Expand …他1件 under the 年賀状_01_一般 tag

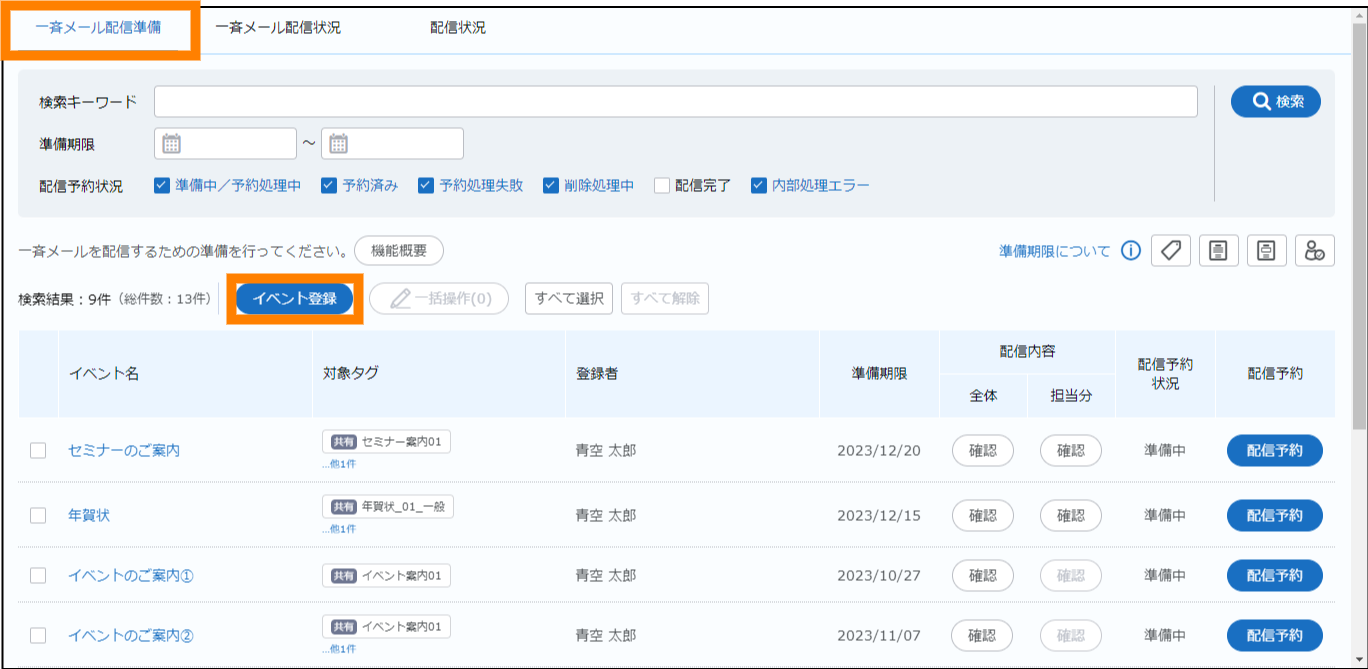click(x=339, y=529)
